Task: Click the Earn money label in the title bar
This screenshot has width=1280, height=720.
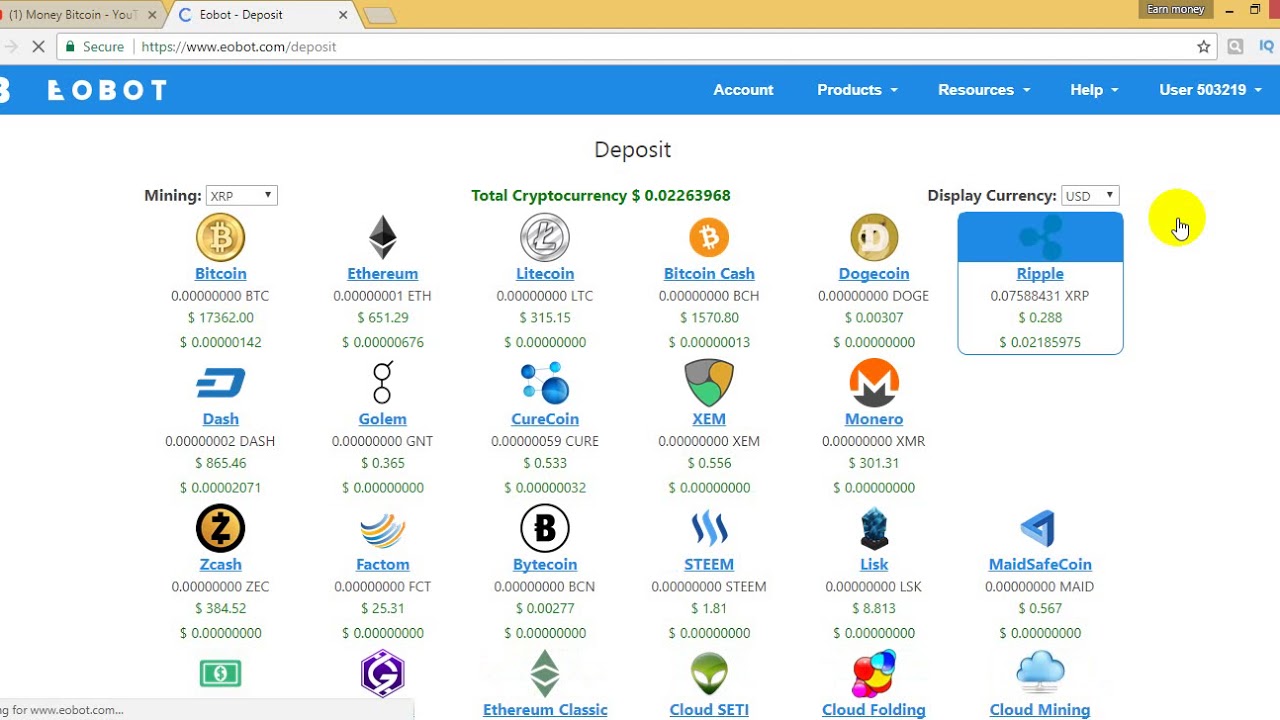Action: click(x=1175, y=9)
